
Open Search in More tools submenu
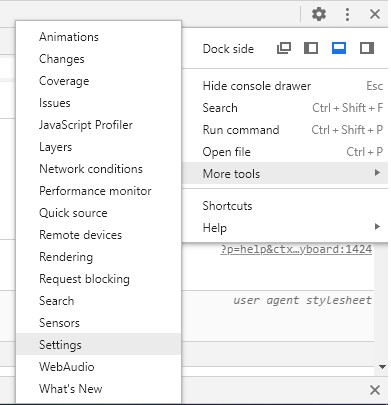98,301
